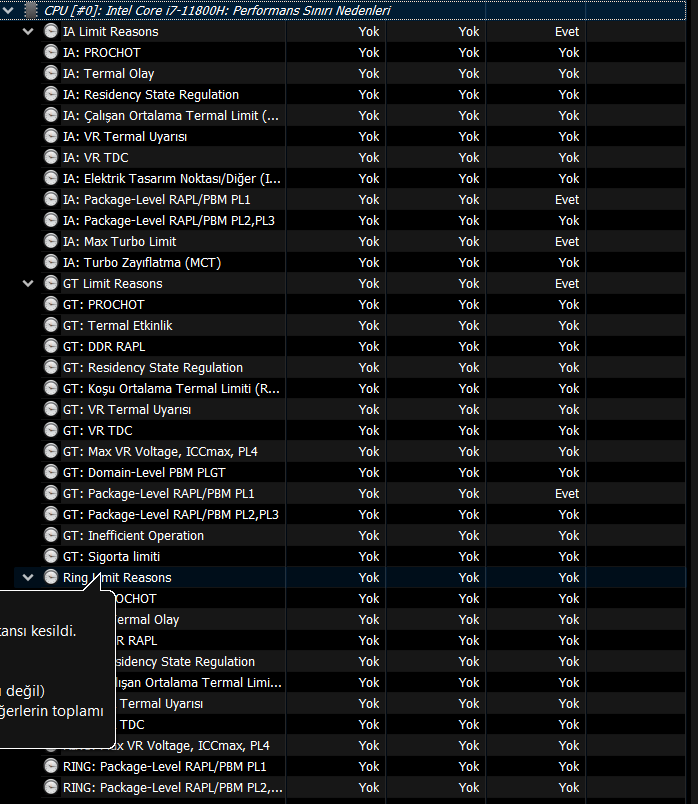Click the Evet value for IA: Package-Level RAPL/PBM PL1

tap(567, 200)
